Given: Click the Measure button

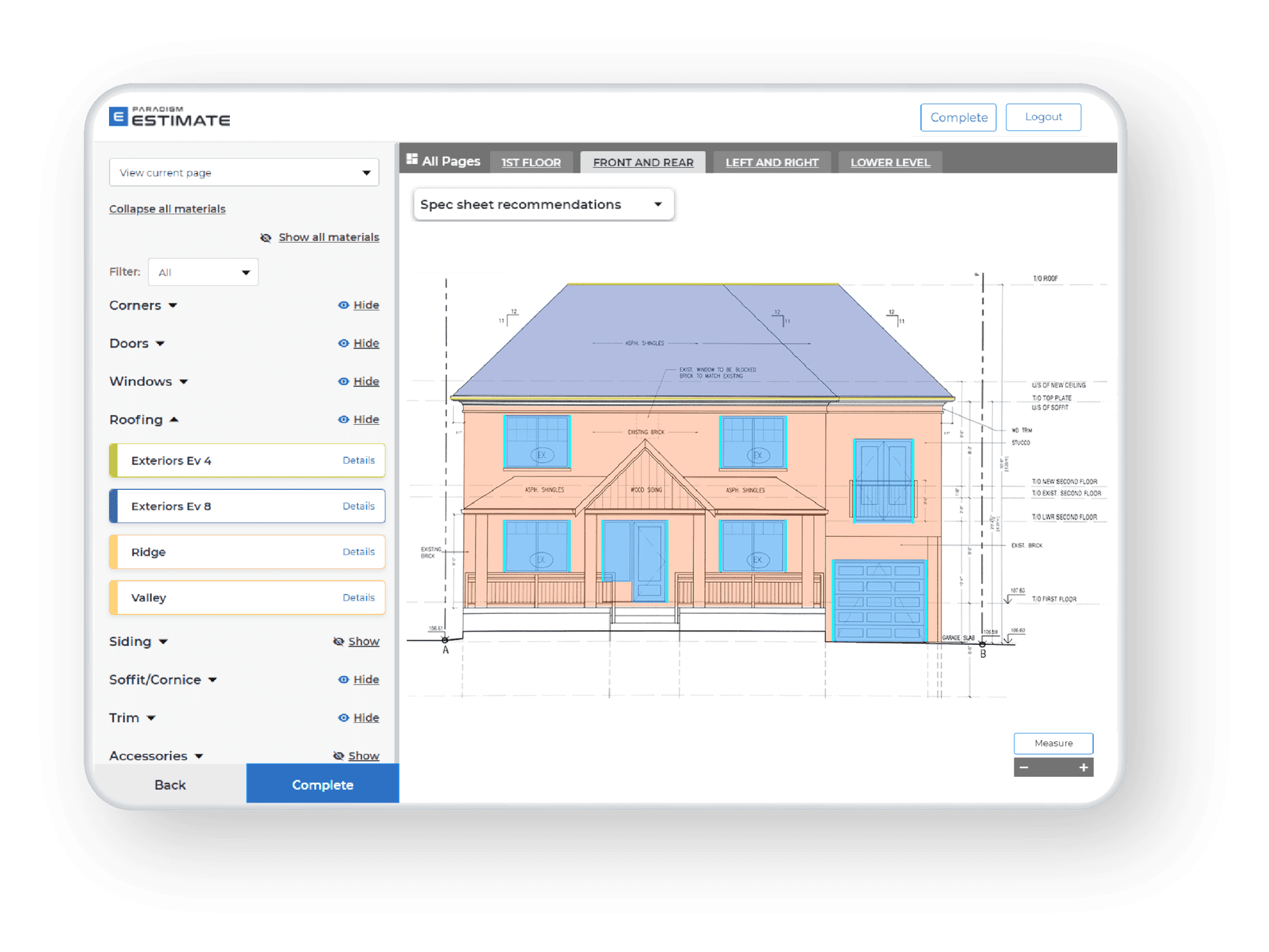Looking at the screenshot, I should (x=1053, y=743).
